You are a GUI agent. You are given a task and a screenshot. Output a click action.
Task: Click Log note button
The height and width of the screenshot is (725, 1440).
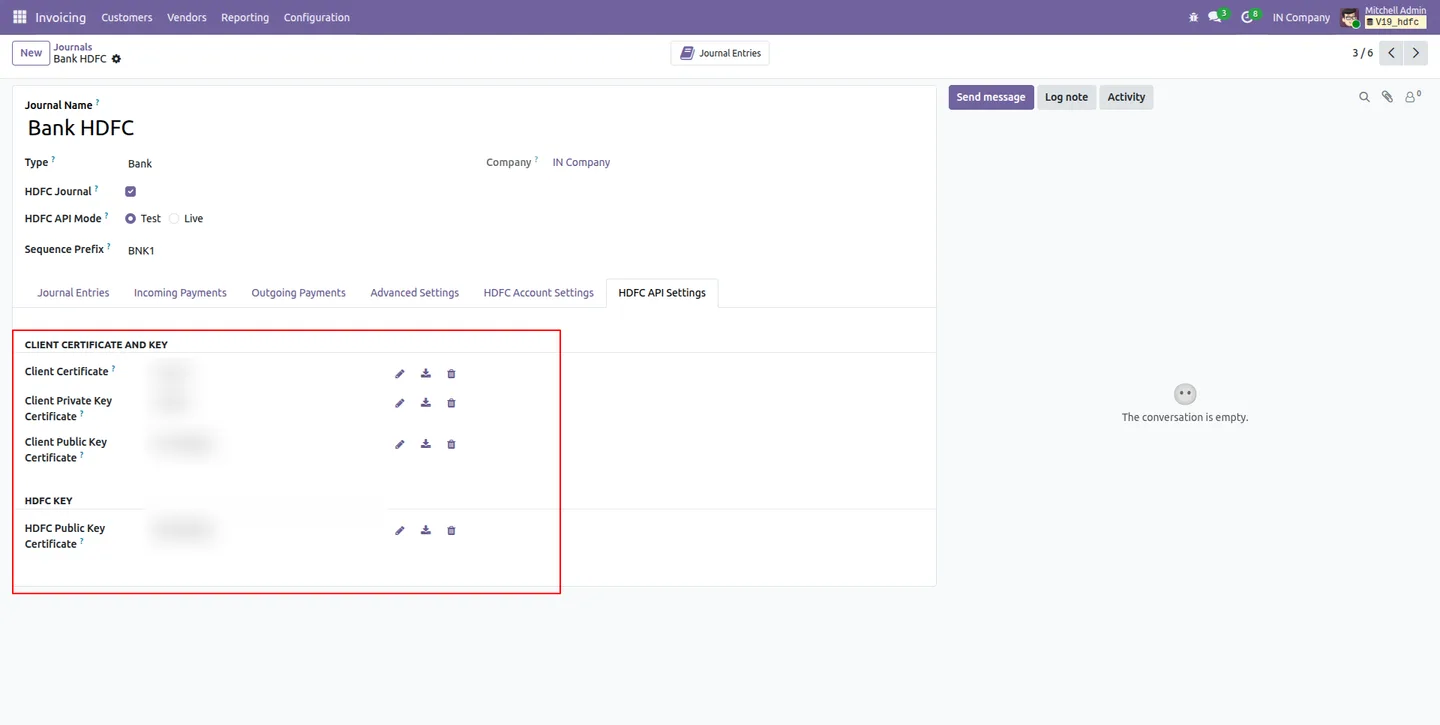coord(1066,97)
